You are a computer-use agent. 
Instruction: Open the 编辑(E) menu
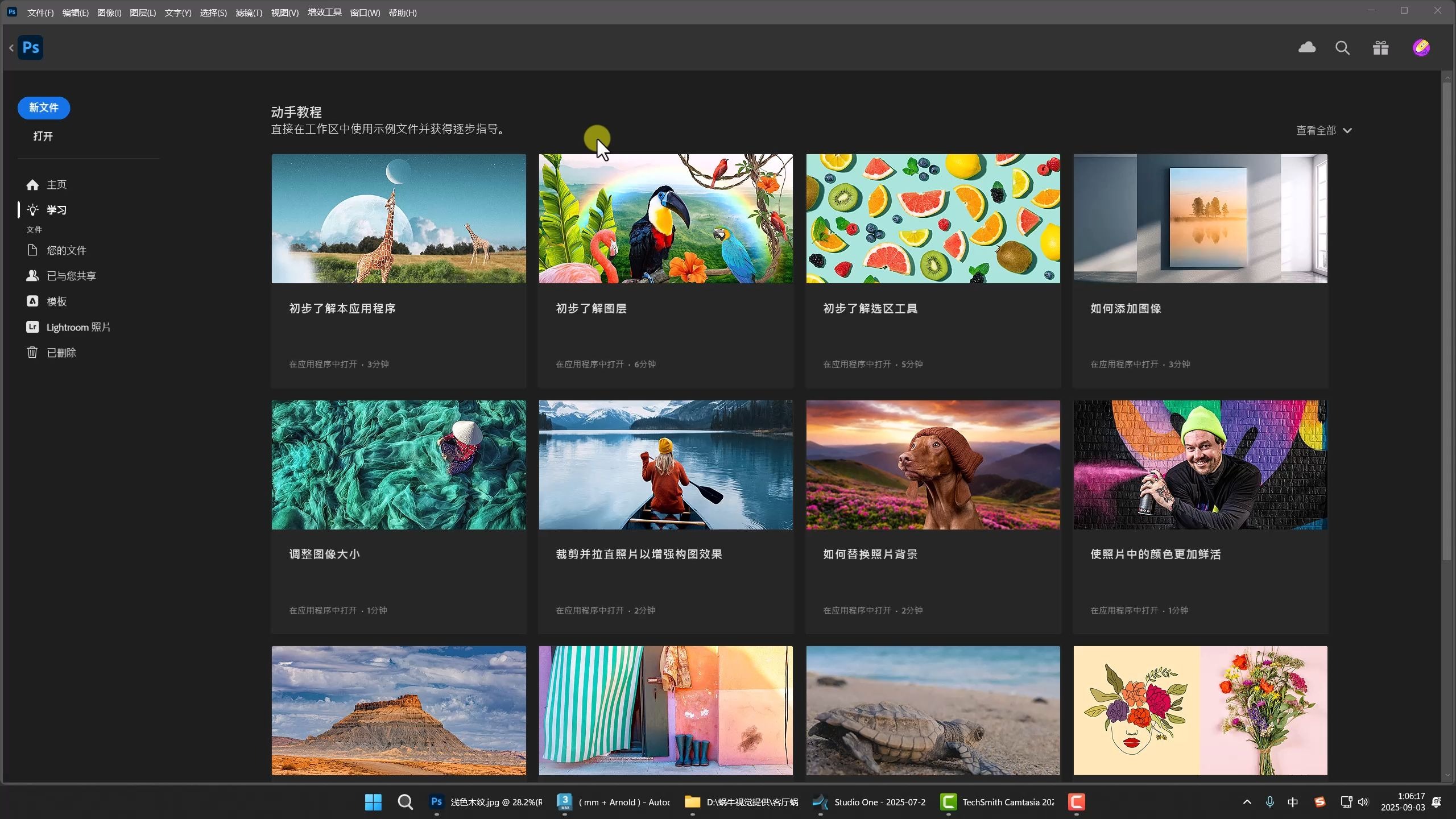point(75,13)
